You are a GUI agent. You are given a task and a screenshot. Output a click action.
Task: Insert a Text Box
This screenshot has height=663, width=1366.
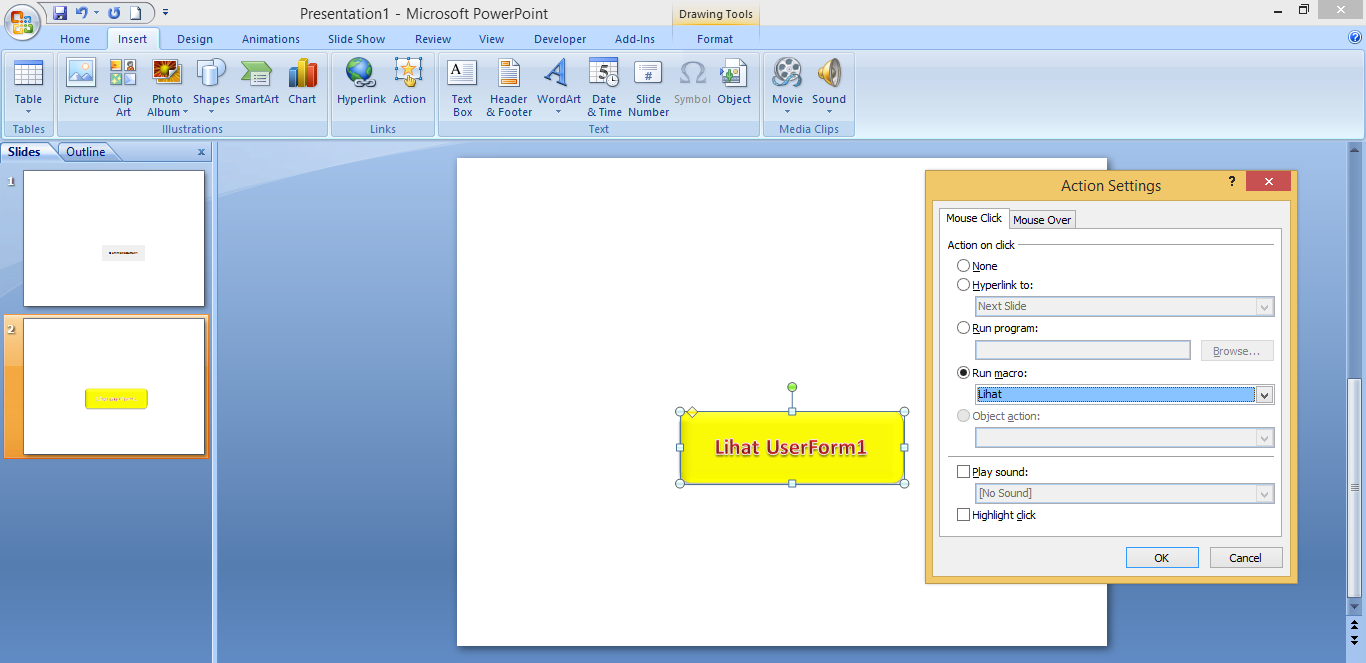(x=461, y=85)
